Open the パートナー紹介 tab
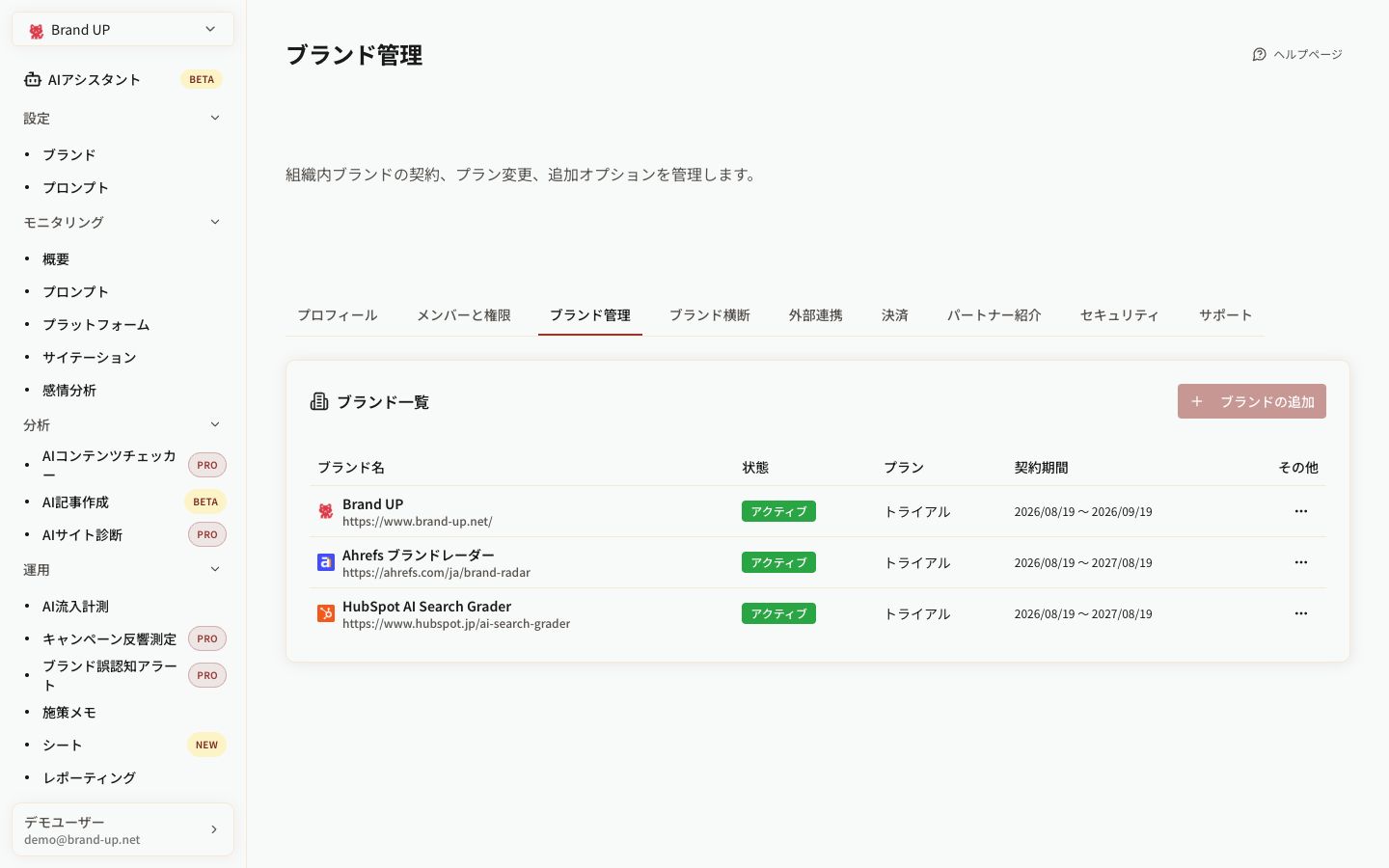The image size is (1389, 868). 994,315
